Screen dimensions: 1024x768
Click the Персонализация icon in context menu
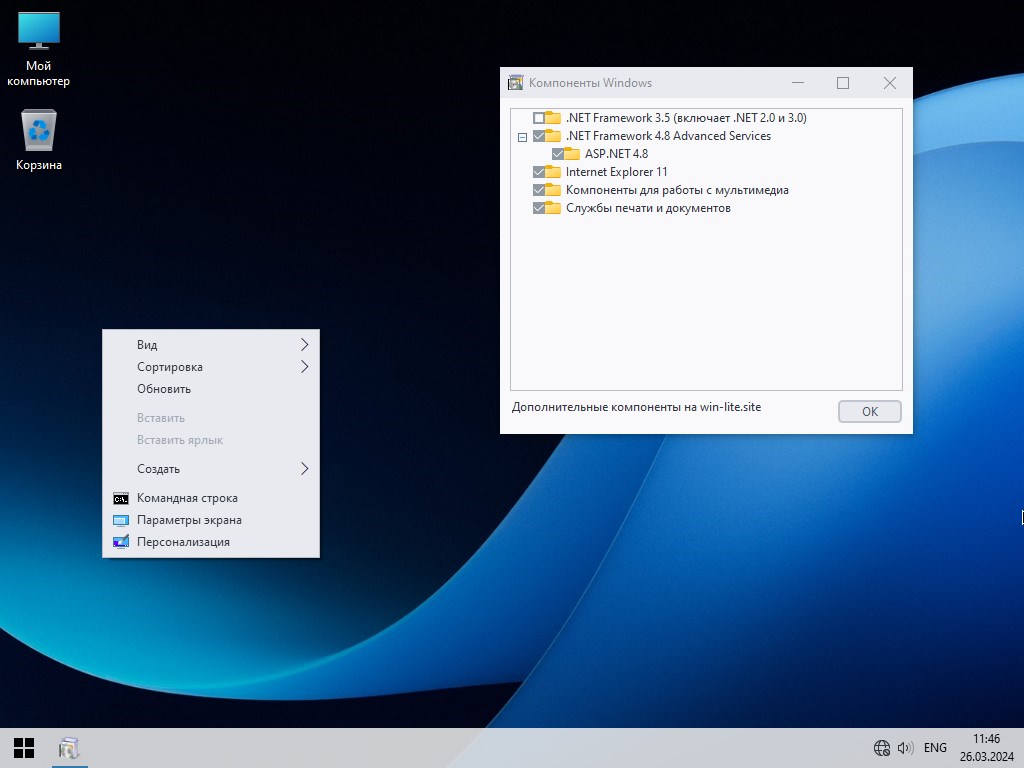click(121, 542)
